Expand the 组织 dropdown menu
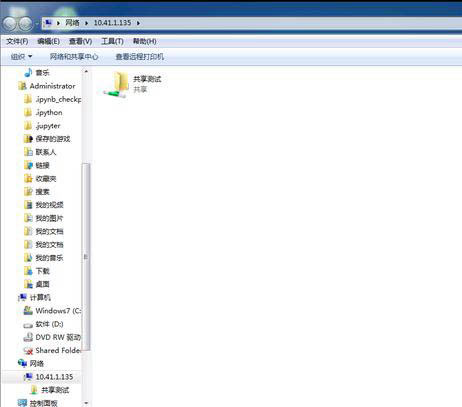Viewport: 462px width, 407px height. (x=21, y=57)
